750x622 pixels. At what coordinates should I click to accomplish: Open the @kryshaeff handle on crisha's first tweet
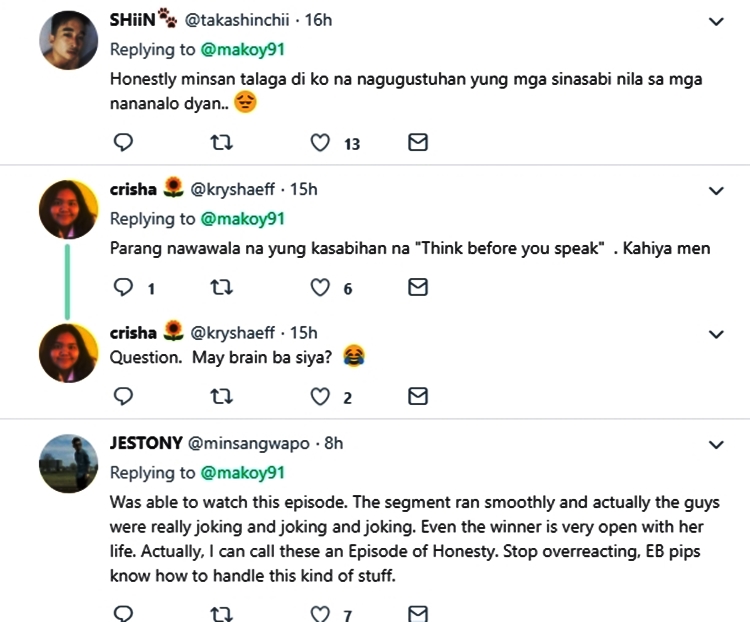click(x=234, y=189)
